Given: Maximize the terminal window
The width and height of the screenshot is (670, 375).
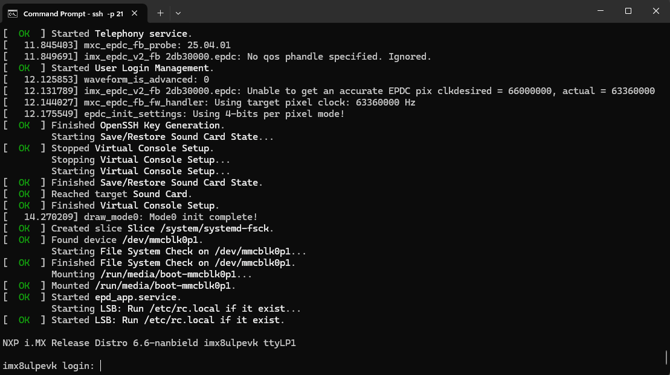Looking at the screenshot, I should (x=628, y=11).
